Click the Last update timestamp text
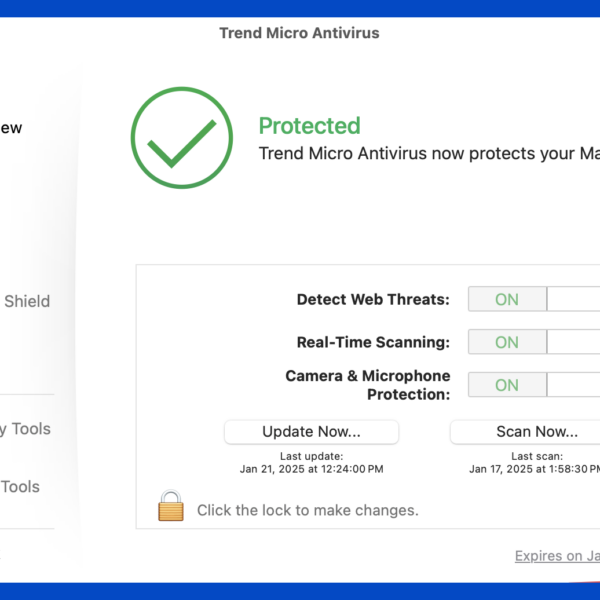600x600 pixels. tap(311, 469)
